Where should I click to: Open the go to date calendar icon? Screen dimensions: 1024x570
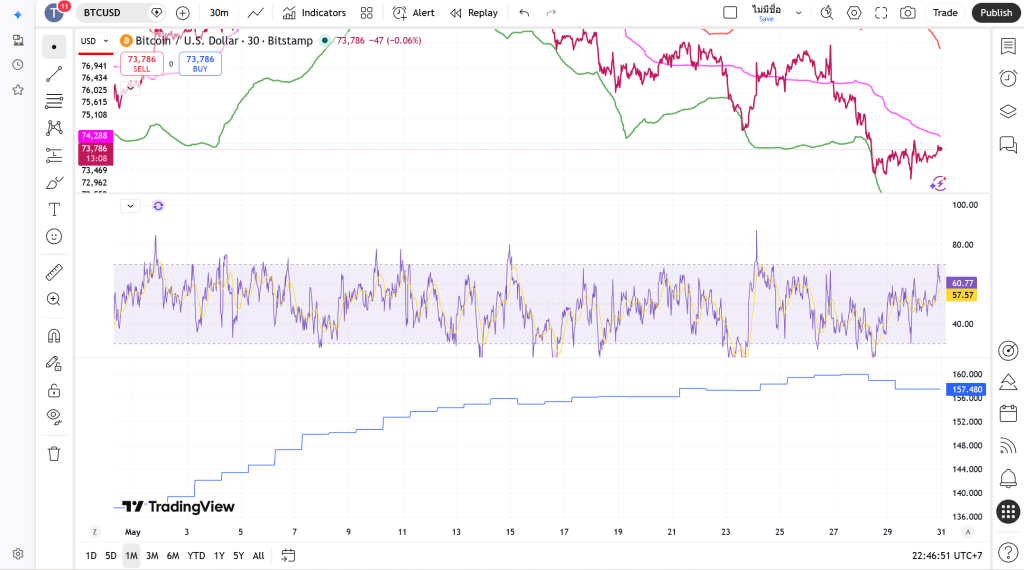288,556
